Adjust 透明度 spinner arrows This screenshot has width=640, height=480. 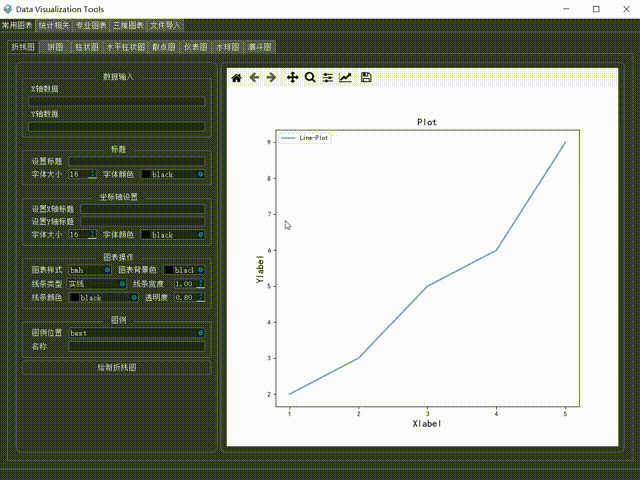[x=200, y=298]
